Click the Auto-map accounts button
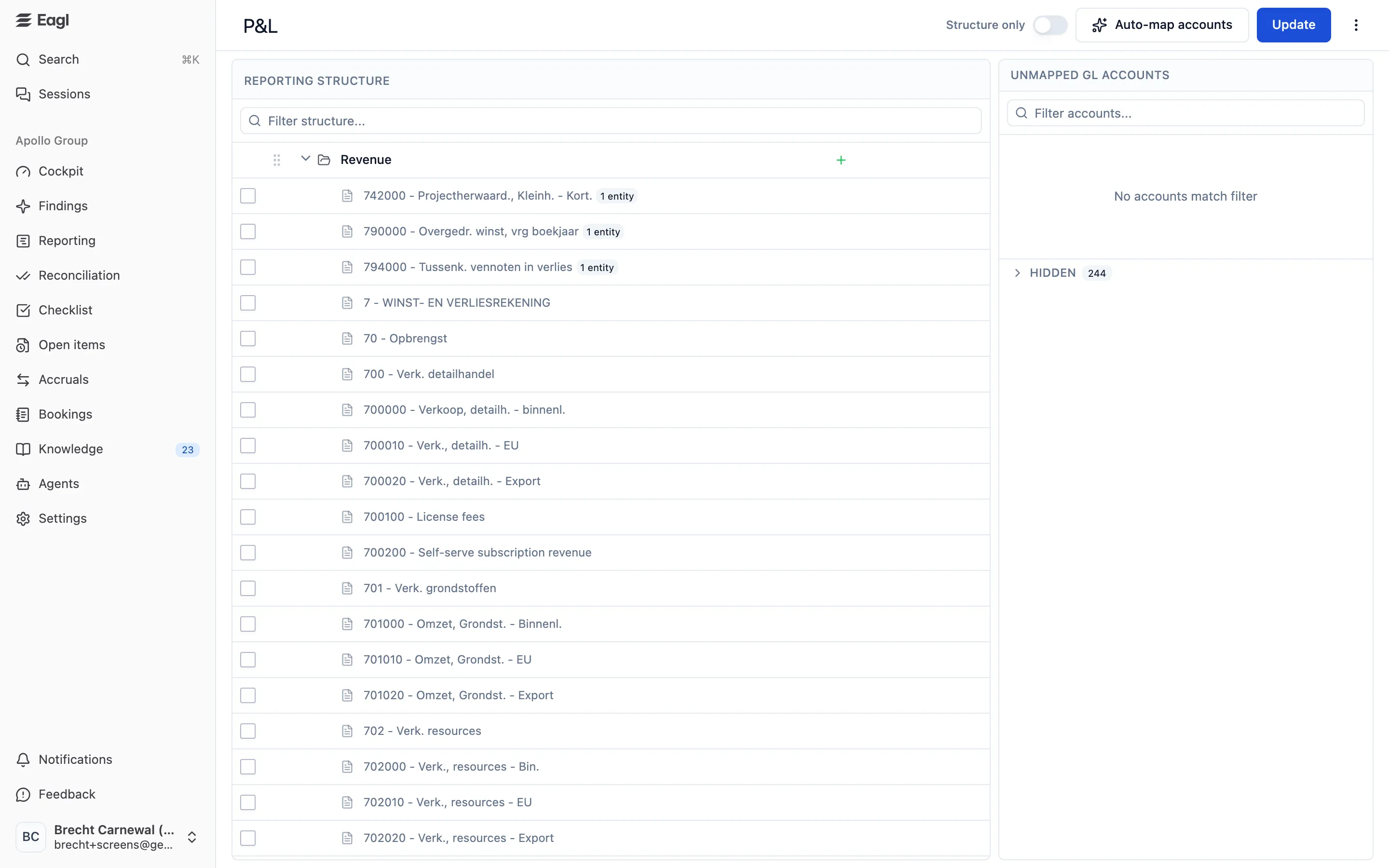1389x868 pixels. 1162,25
